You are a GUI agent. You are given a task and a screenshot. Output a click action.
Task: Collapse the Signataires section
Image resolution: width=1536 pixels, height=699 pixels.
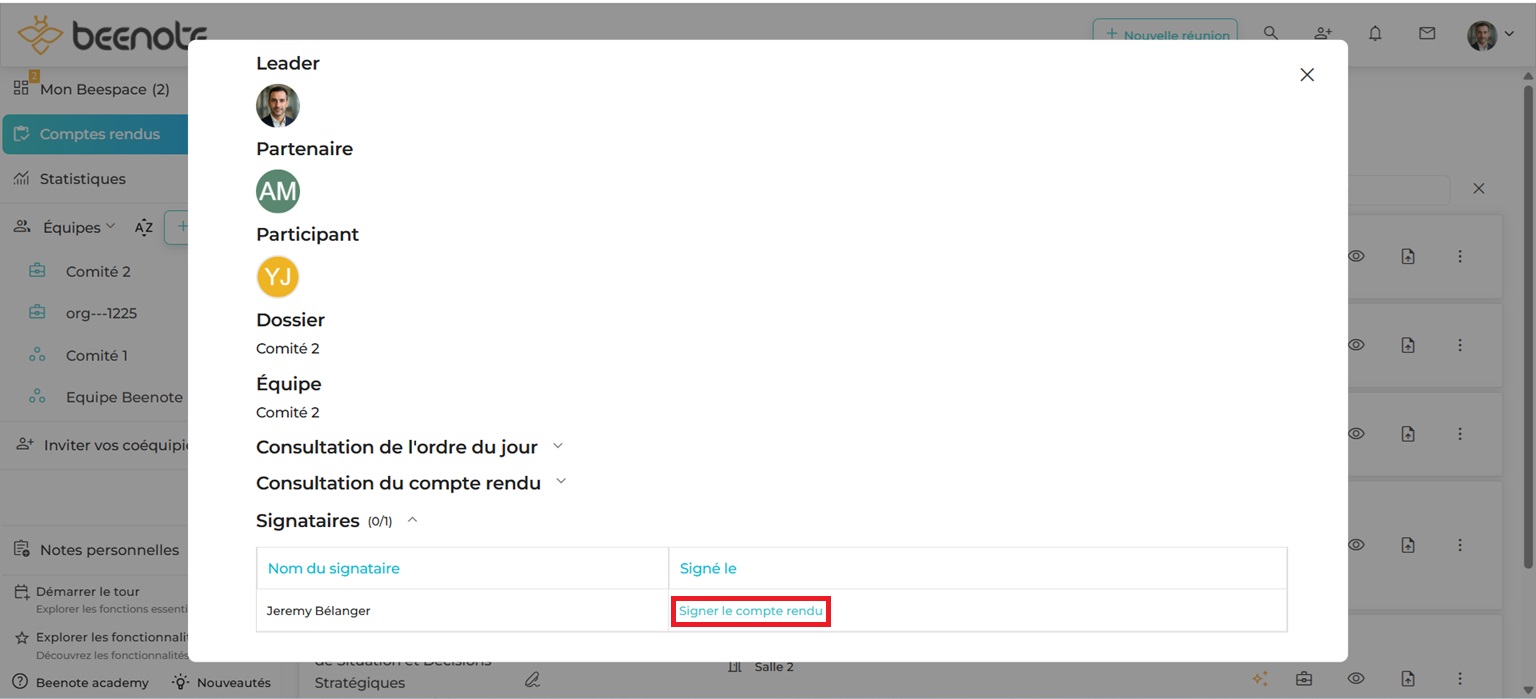[x=412, y=520]
